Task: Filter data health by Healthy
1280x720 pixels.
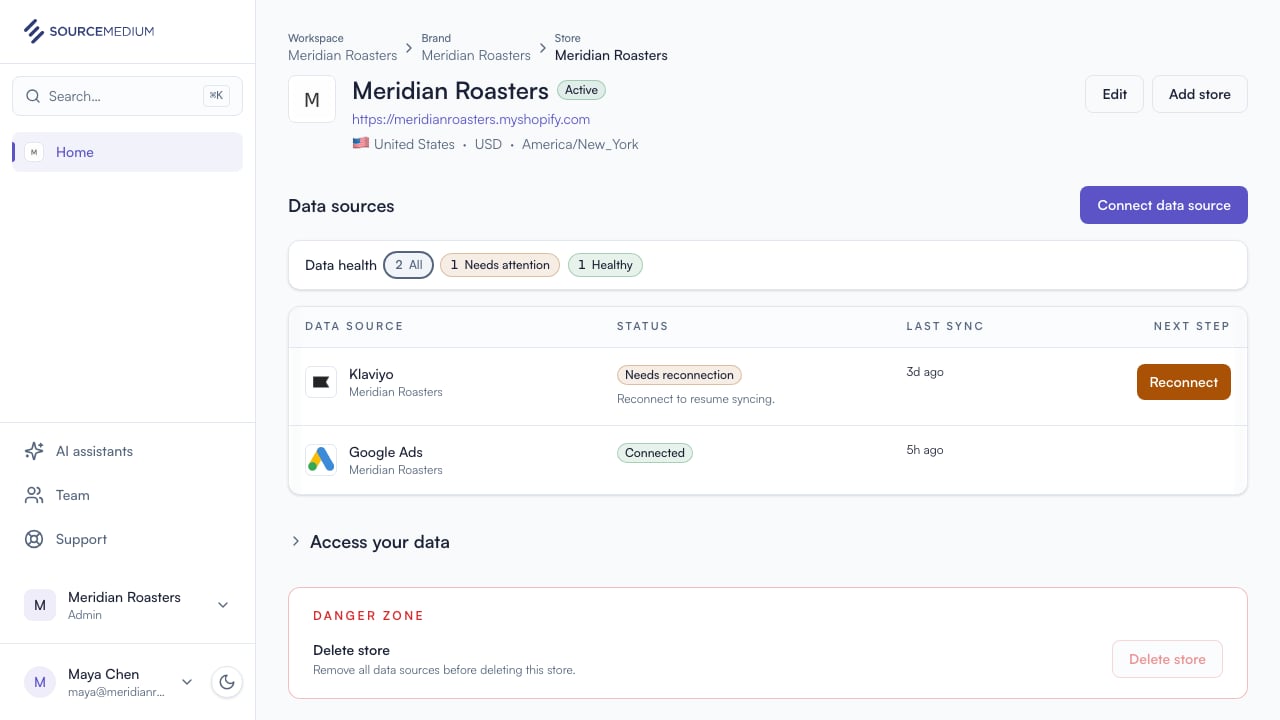Action: (605, 265)
